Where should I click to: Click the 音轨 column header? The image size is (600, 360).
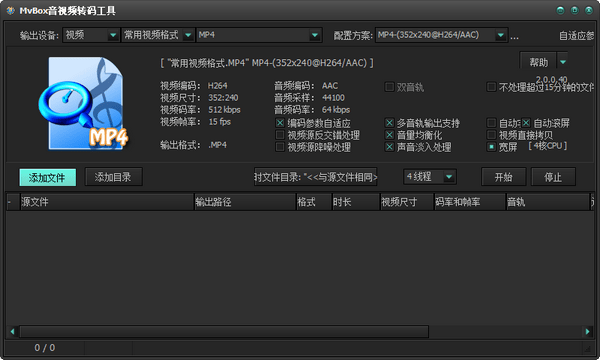(548, 202)
